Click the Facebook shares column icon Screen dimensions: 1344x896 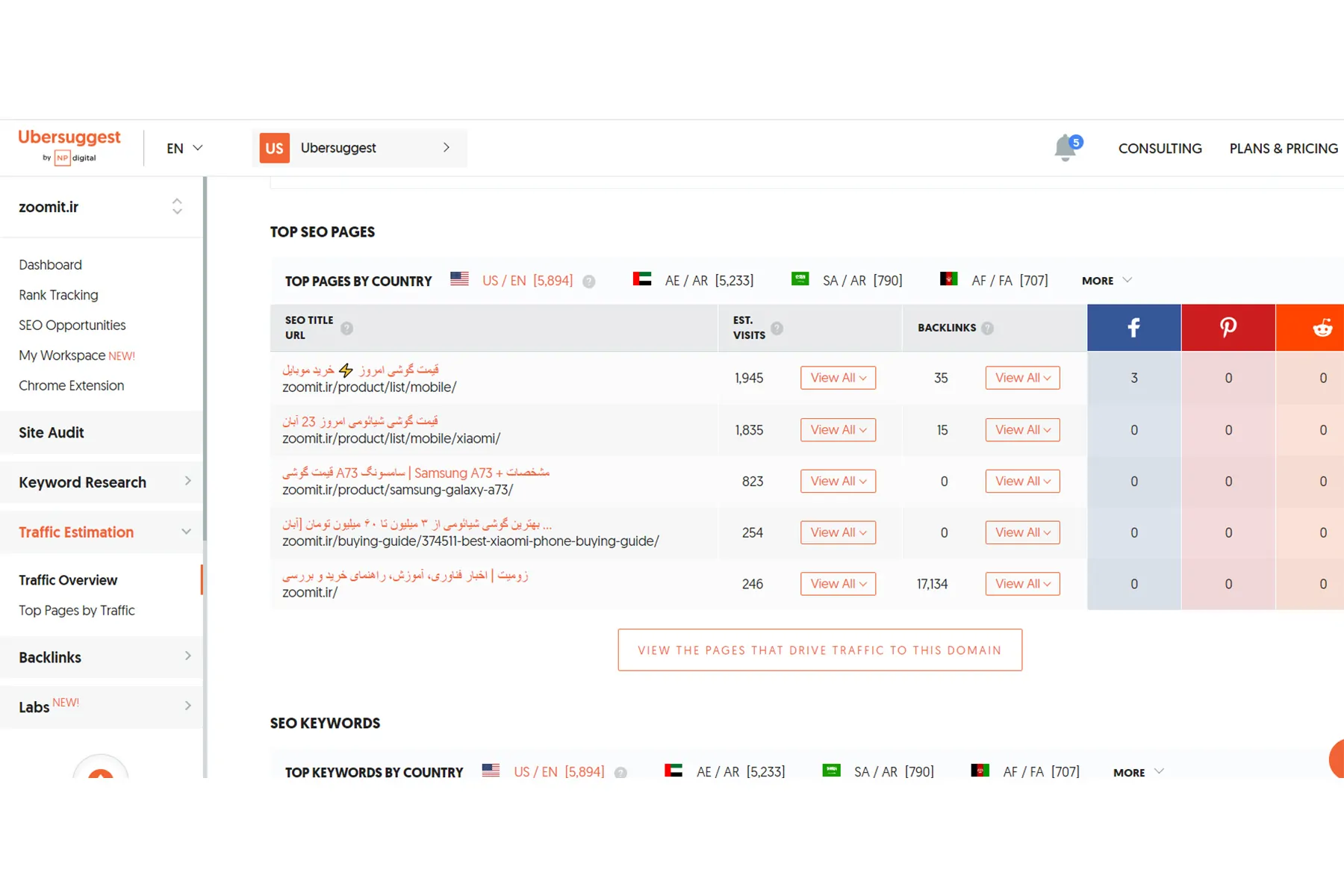point(1133,328)
